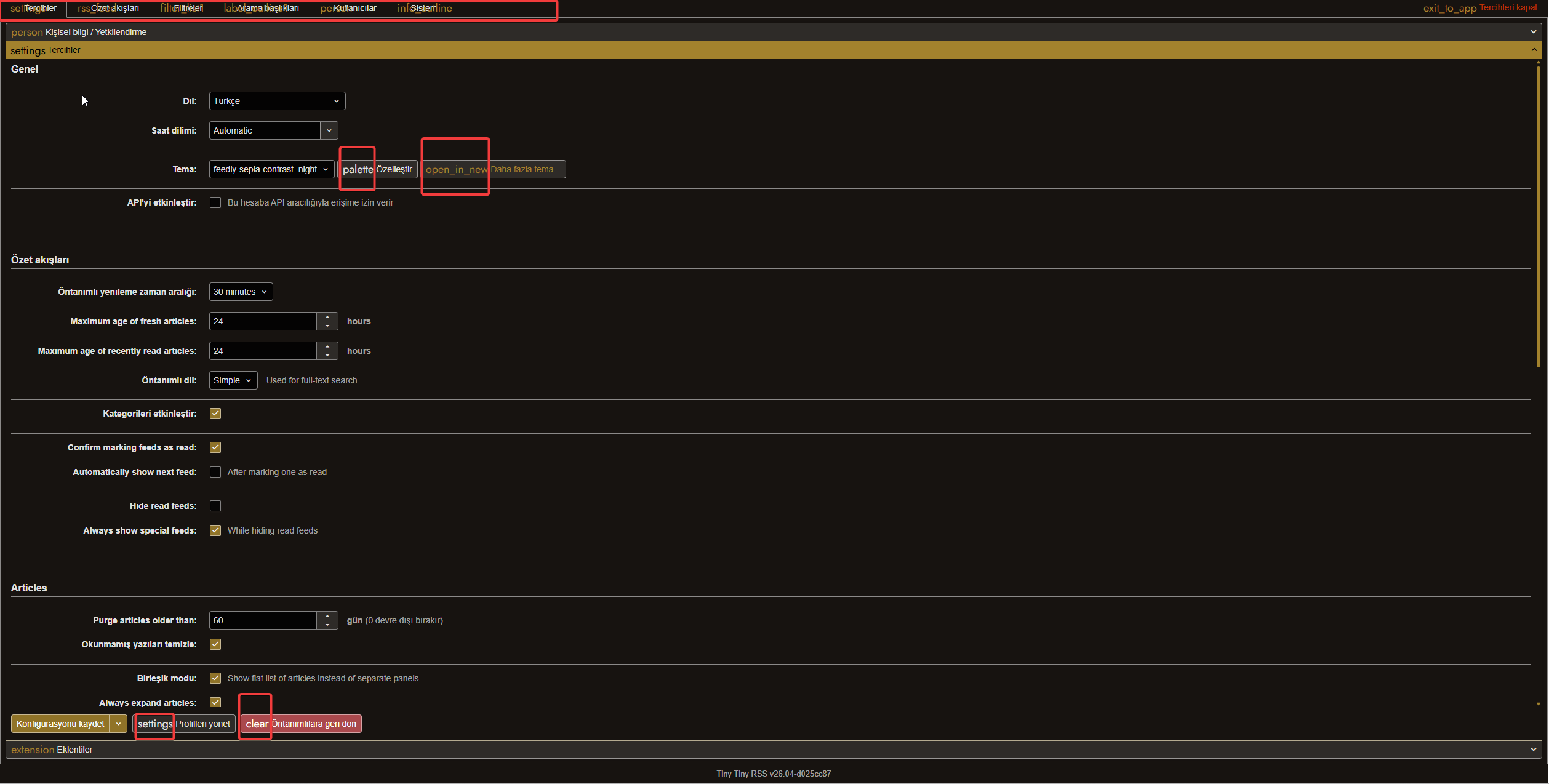Enable the API'yi etkinleştir checkbox

215,202
